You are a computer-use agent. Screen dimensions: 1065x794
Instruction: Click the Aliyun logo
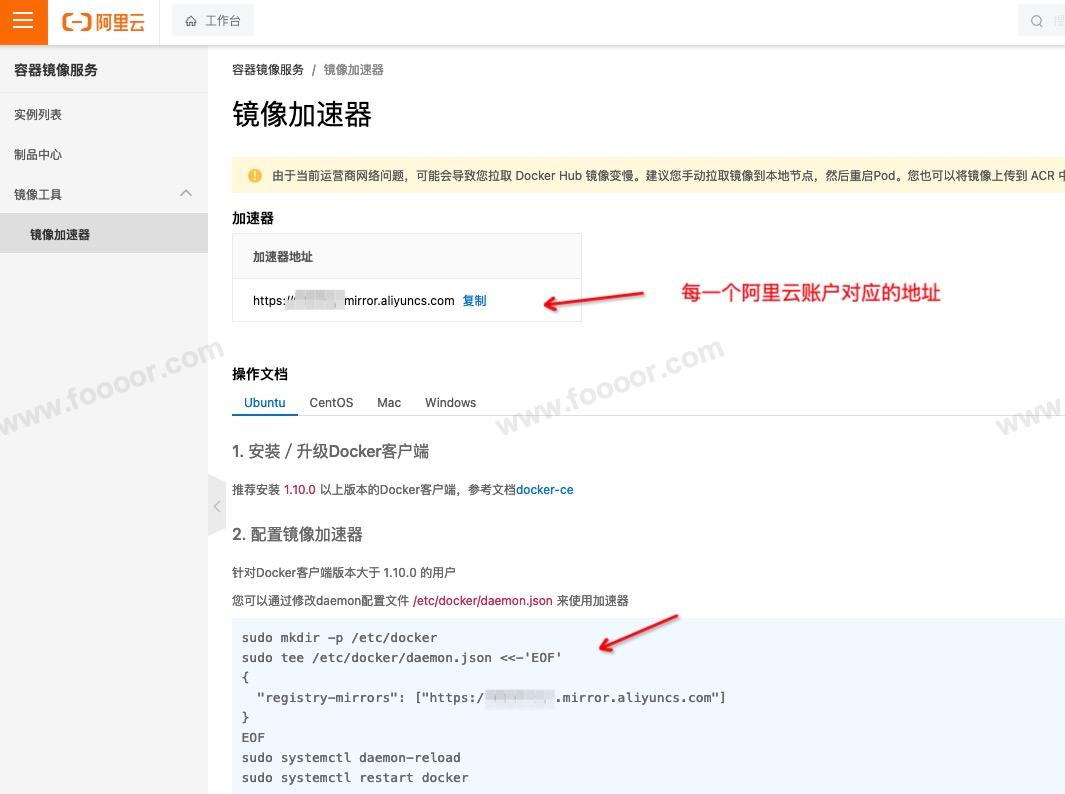click(x=104, y=22)
